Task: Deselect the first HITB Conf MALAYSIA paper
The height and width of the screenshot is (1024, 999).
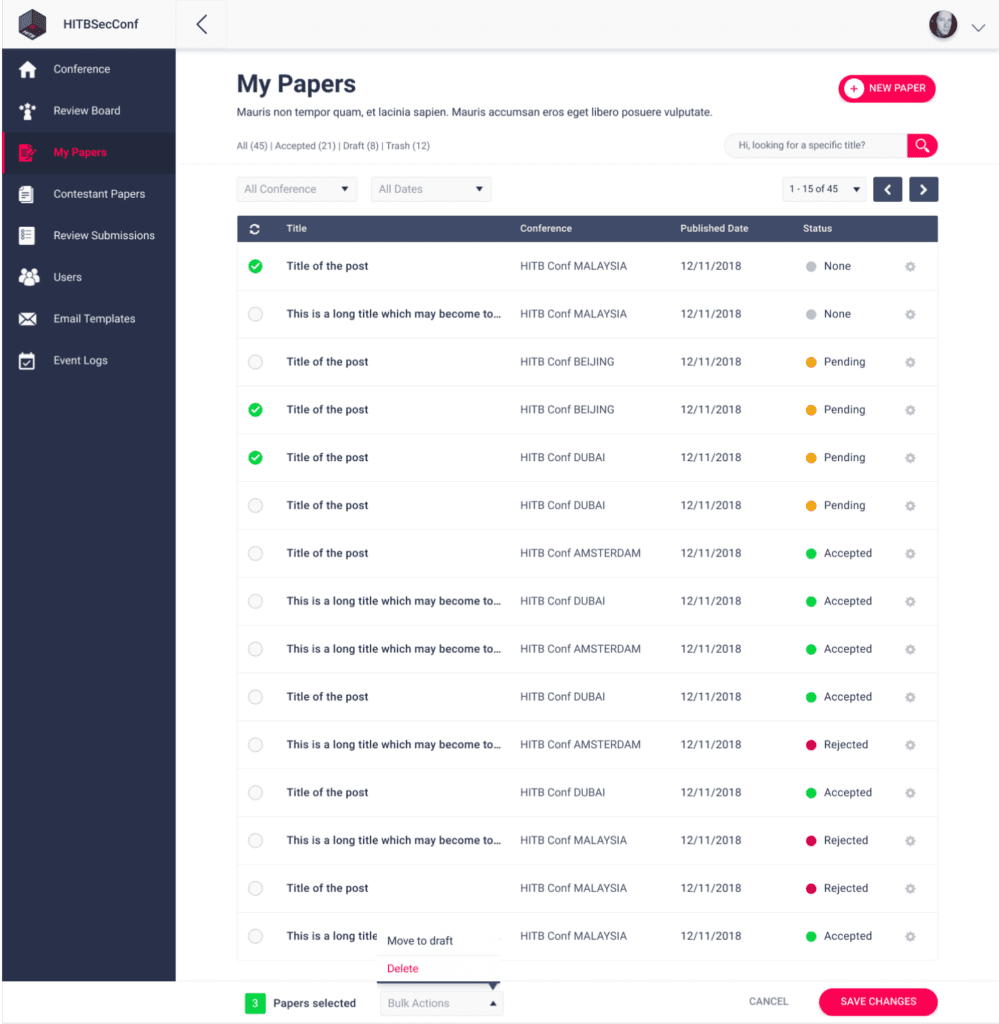Action: pos(255,266)
